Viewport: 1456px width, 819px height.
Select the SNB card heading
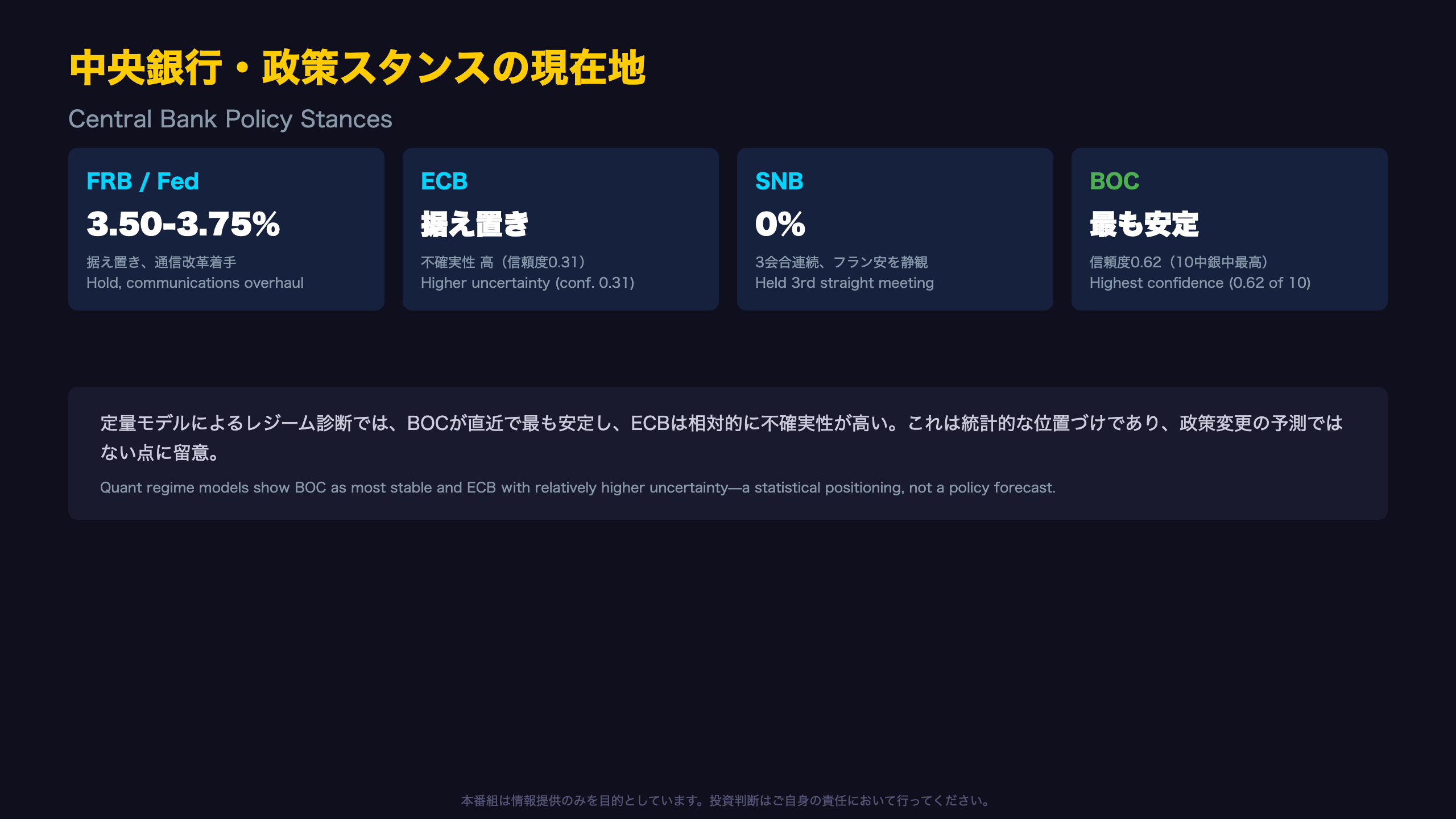pyautogui.click(x=779, y=181)
